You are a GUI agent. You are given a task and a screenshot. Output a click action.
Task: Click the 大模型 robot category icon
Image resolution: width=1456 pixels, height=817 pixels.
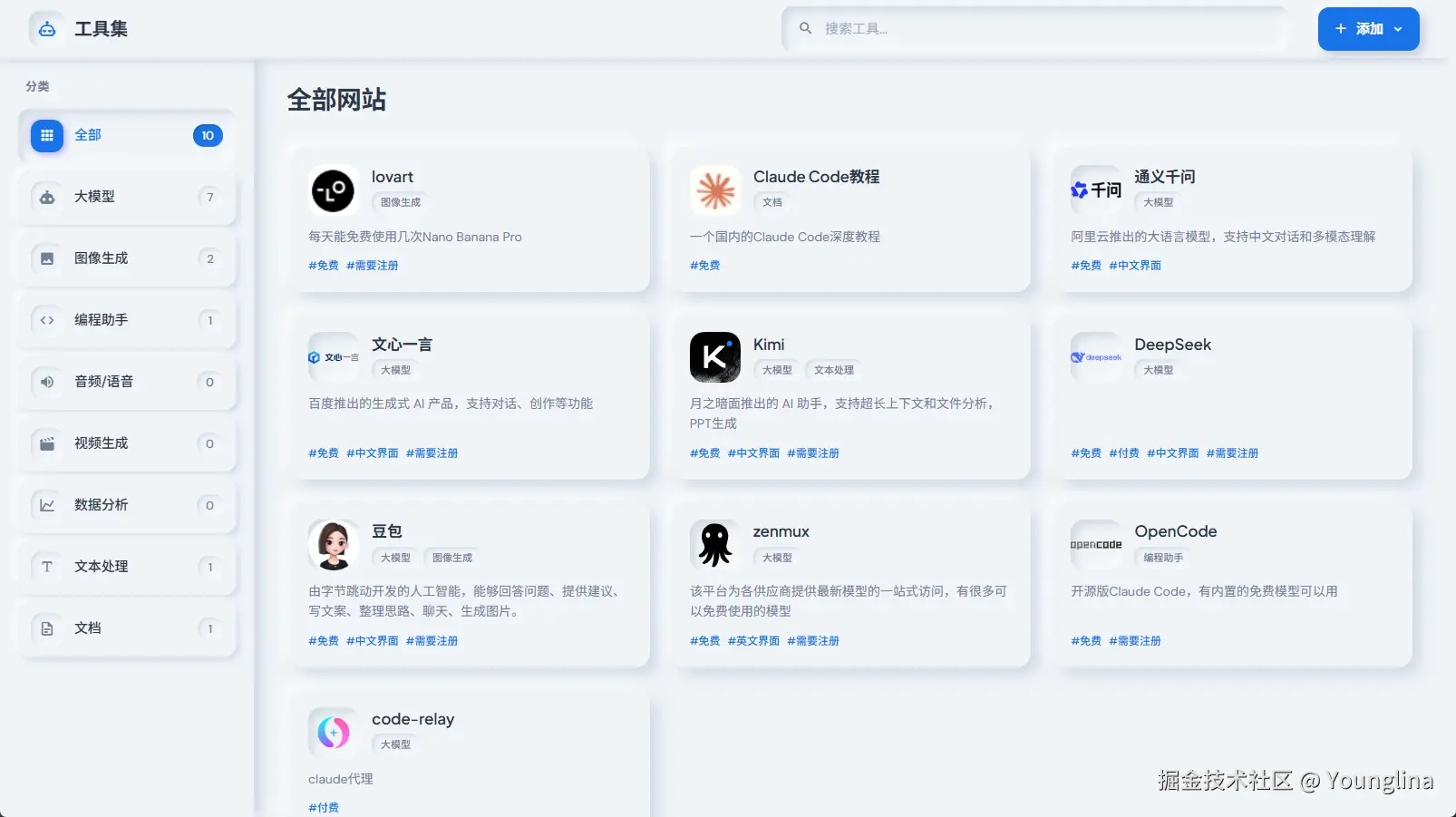point(47,197)
